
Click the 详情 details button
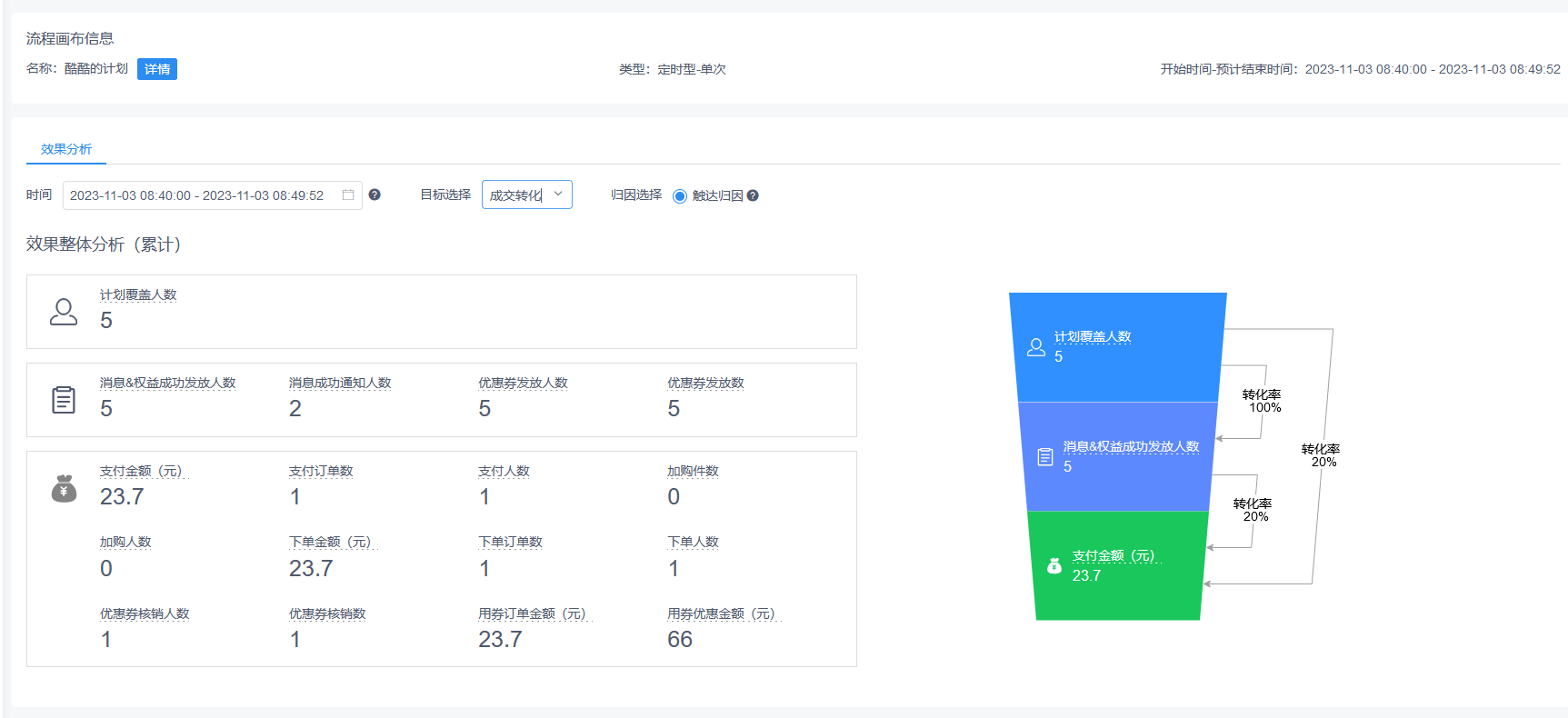(x=156, y=69)
